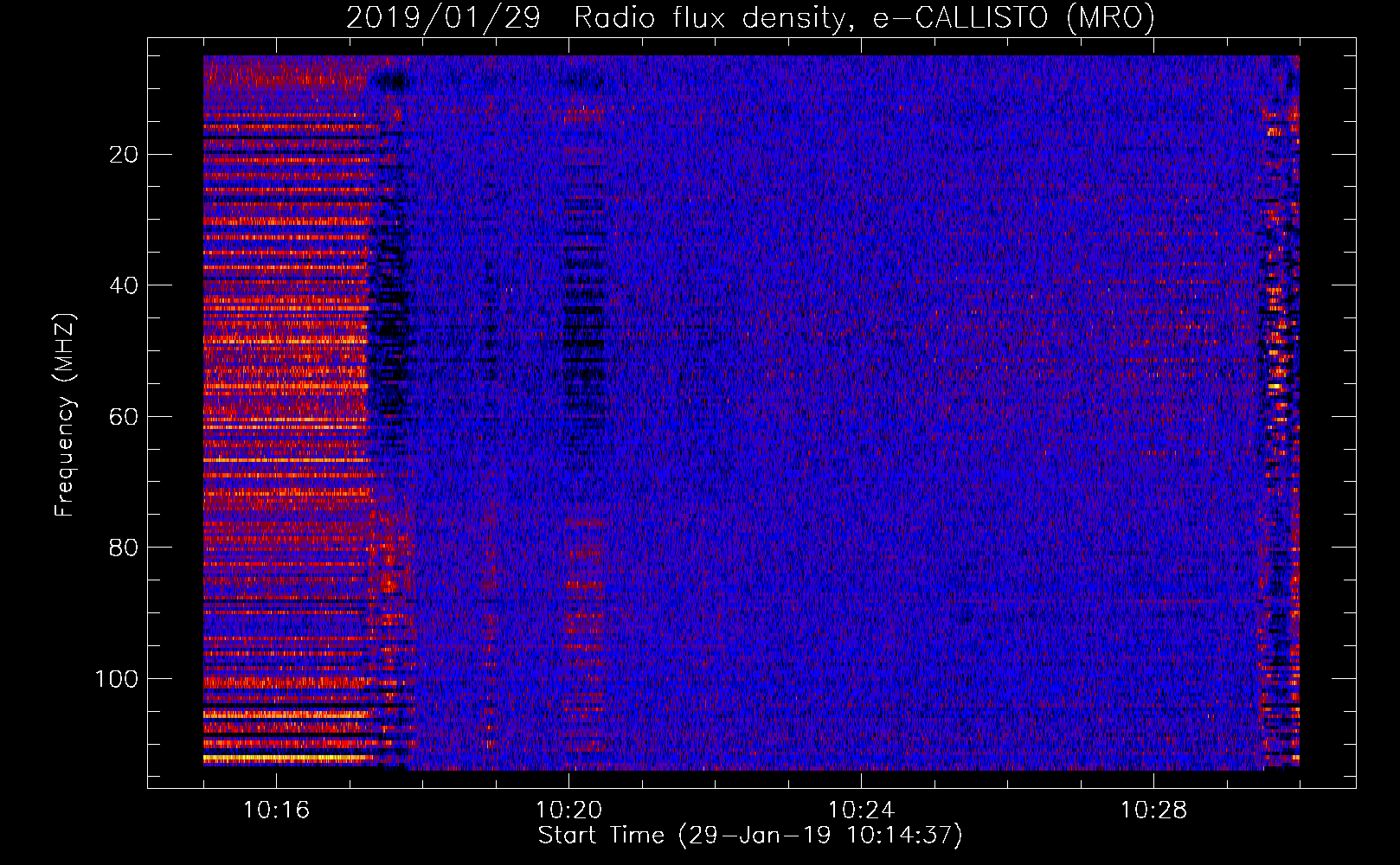The height and width of the screenshot is (865, 1400).
Task: Click the 60 MHz frequency tick label
Action: pyautogui.click(x=124, y=417)
